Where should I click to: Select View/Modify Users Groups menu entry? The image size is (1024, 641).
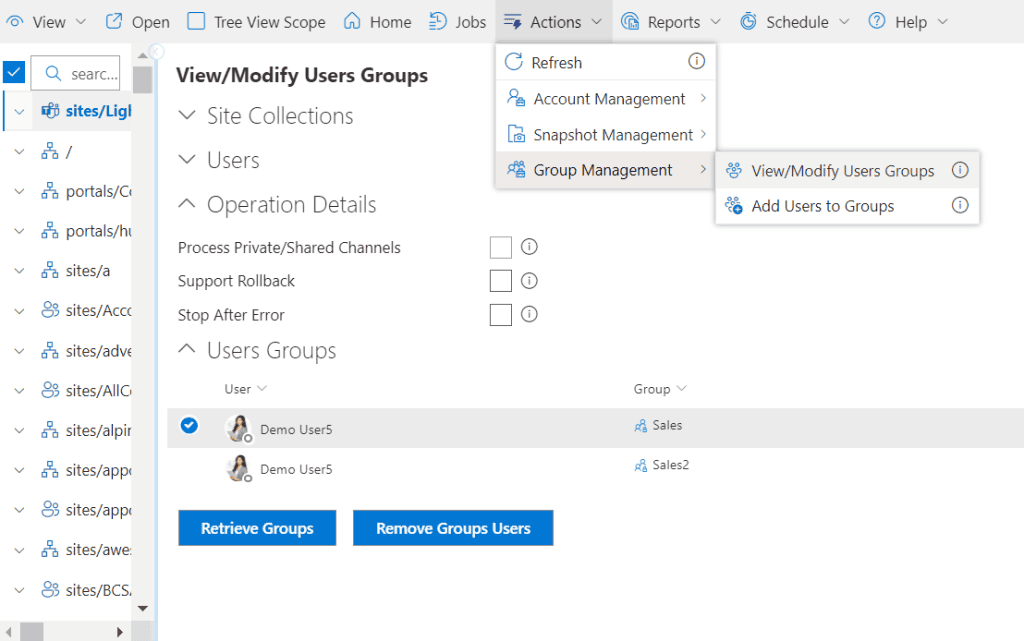tap(843, 170)
